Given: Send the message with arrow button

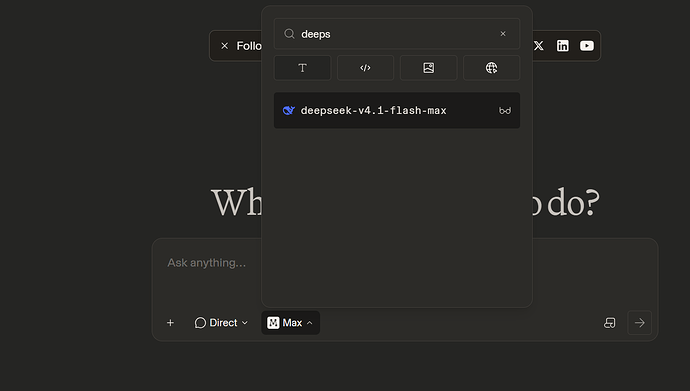Looking at the screenshot, I should click(639, 323).
